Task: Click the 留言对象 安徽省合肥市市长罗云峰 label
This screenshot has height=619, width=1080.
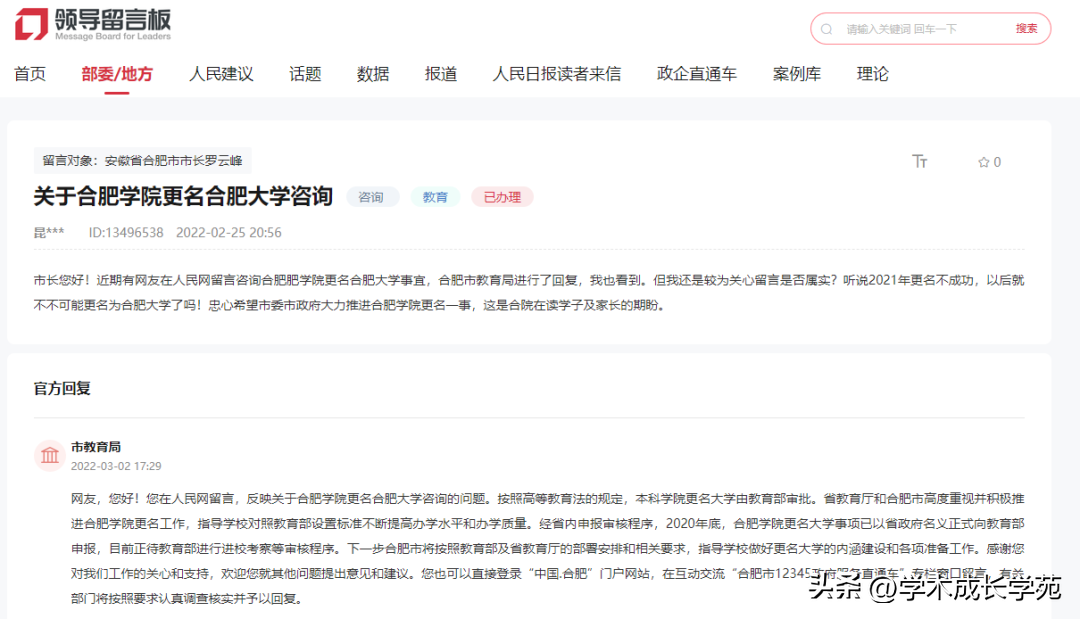Action: click(143, 160)
